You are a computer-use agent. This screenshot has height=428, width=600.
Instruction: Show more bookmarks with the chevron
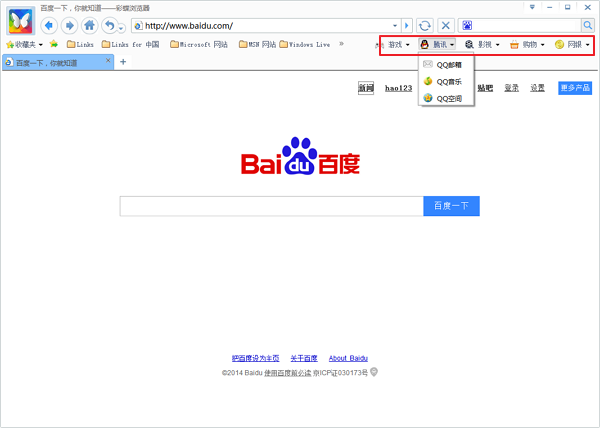click(341, 44)
